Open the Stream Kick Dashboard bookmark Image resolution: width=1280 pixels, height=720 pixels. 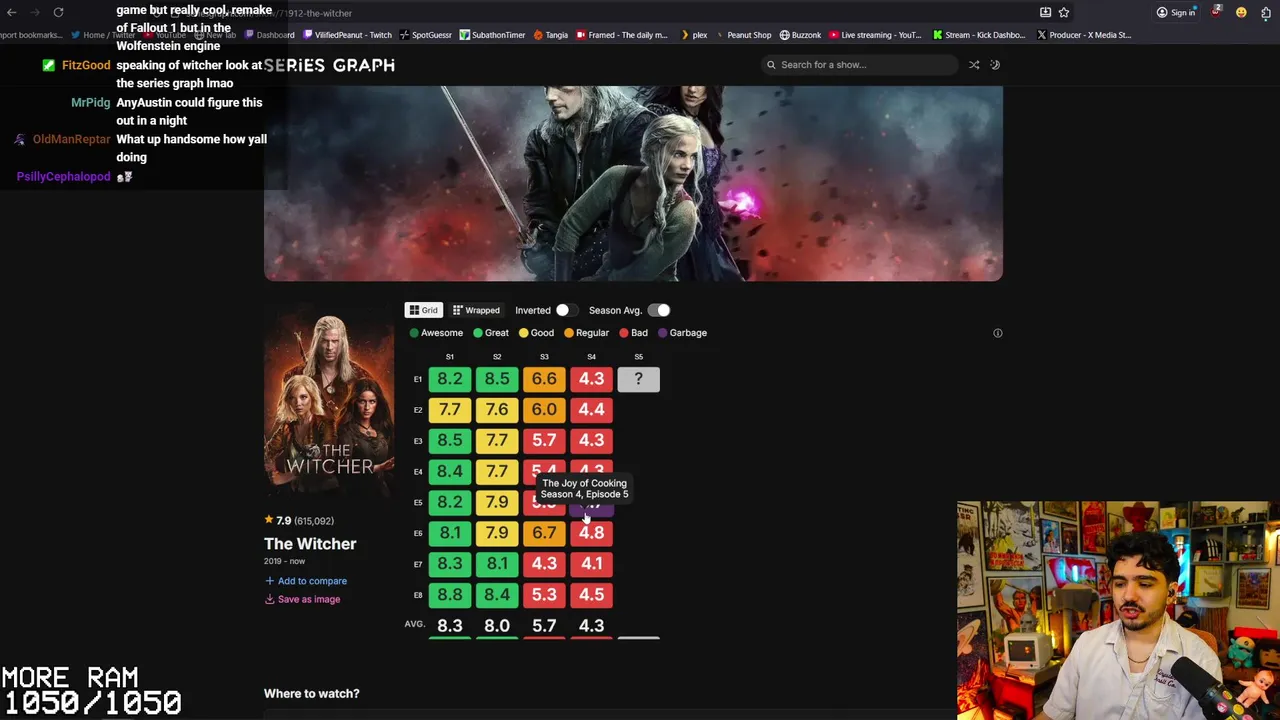pyautogui.click(x=979, y=35)
